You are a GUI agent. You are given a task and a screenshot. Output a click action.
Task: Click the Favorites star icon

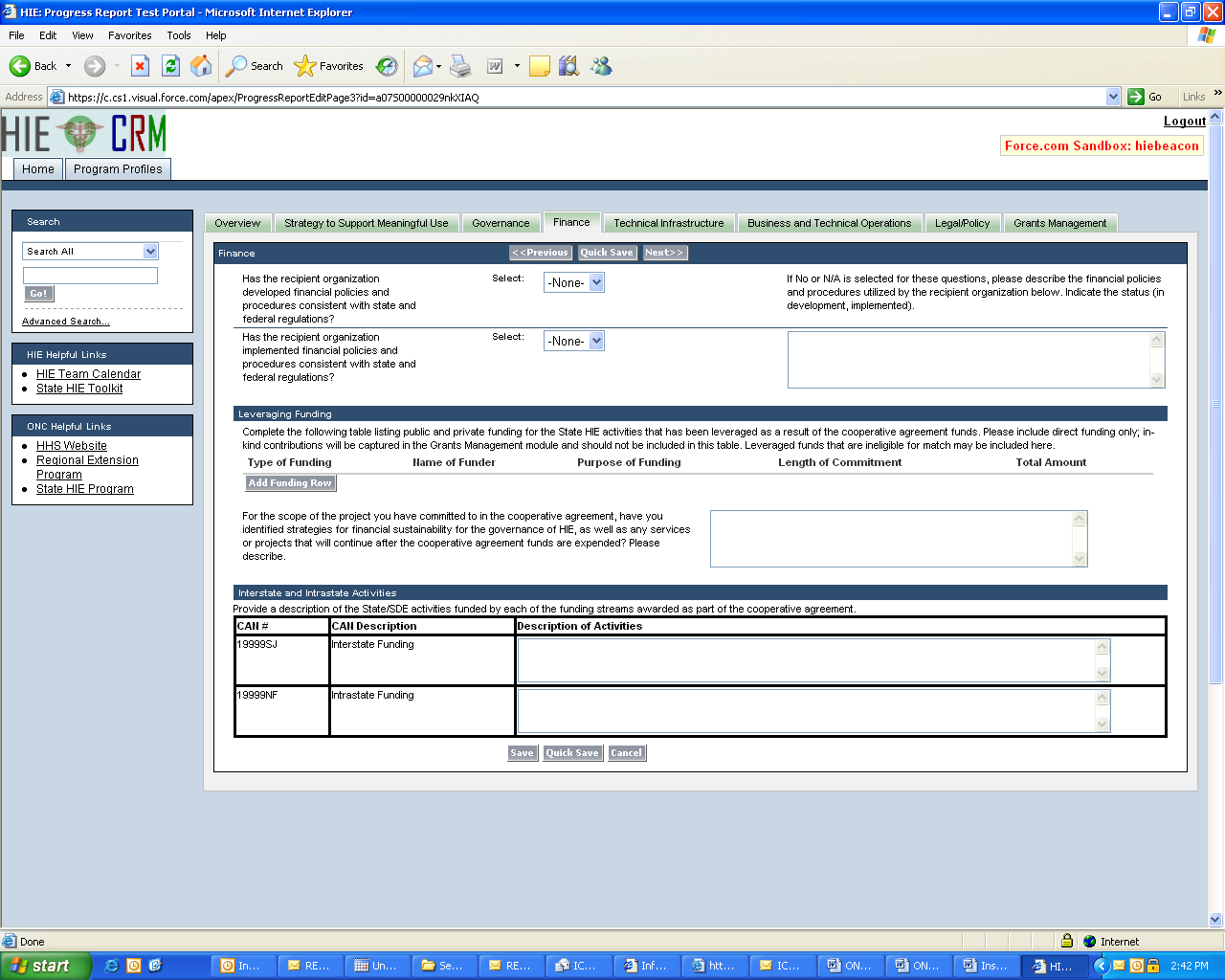305,66
